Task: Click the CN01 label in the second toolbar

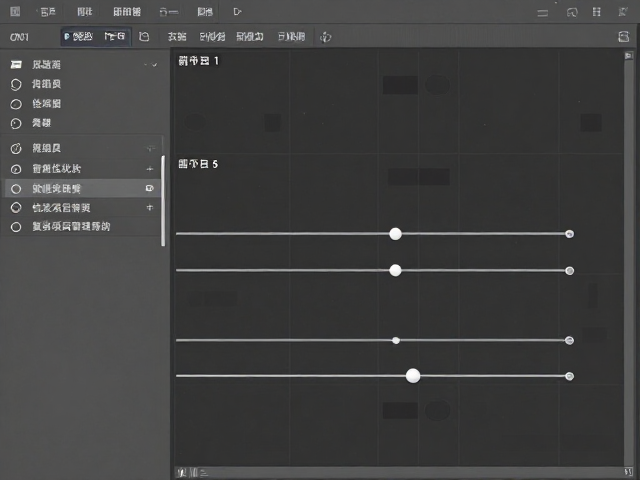Action: [19, 37]
